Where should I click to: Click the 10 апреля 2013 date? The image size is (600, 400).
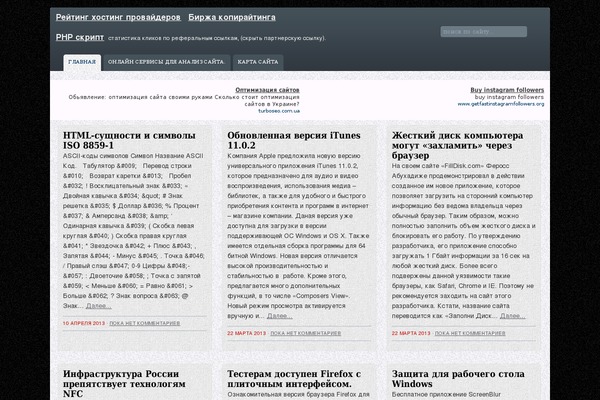point(84,323)
